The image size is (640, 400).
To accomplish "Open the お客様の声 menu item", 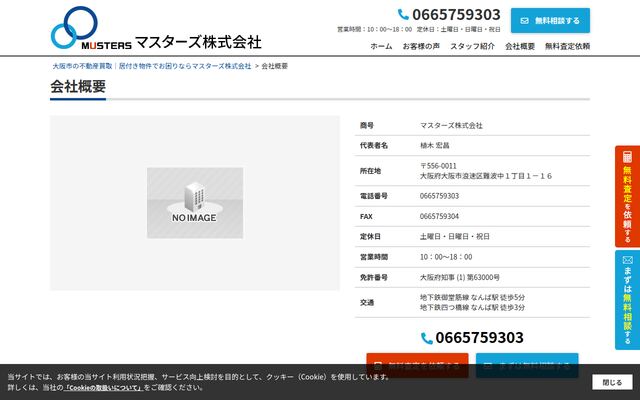I will click(421, 46).
